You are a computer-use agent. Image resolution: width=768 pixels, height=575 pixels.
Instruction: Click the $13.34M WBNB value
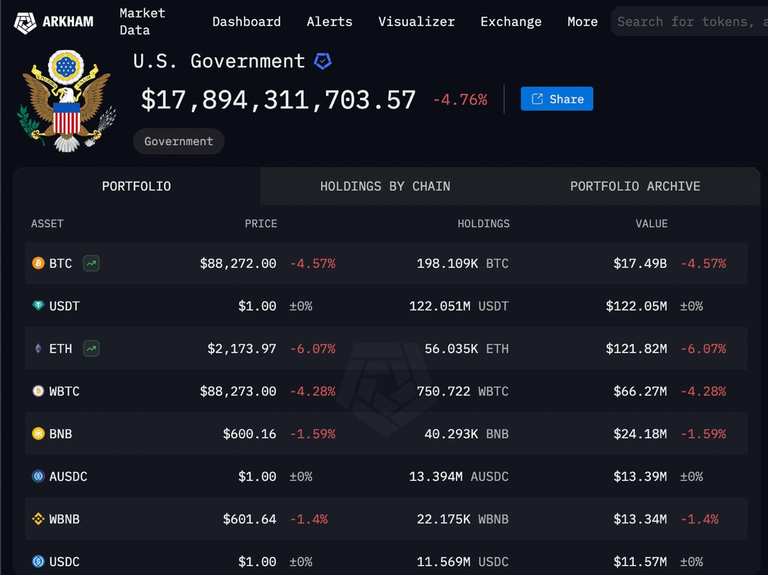[x=640, y=519]
